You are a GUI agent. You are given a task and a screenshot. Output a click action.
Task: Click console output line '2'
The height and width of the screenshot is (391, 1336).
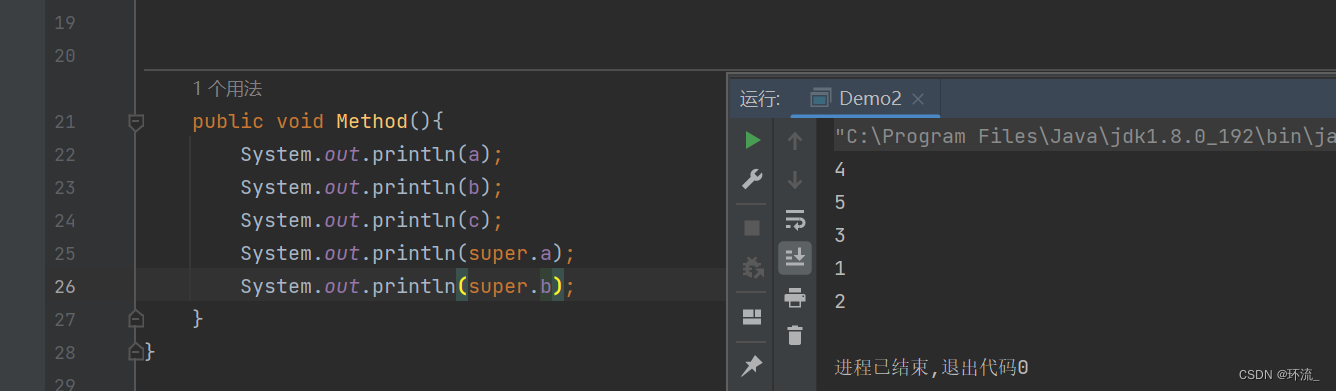point(840,302)
